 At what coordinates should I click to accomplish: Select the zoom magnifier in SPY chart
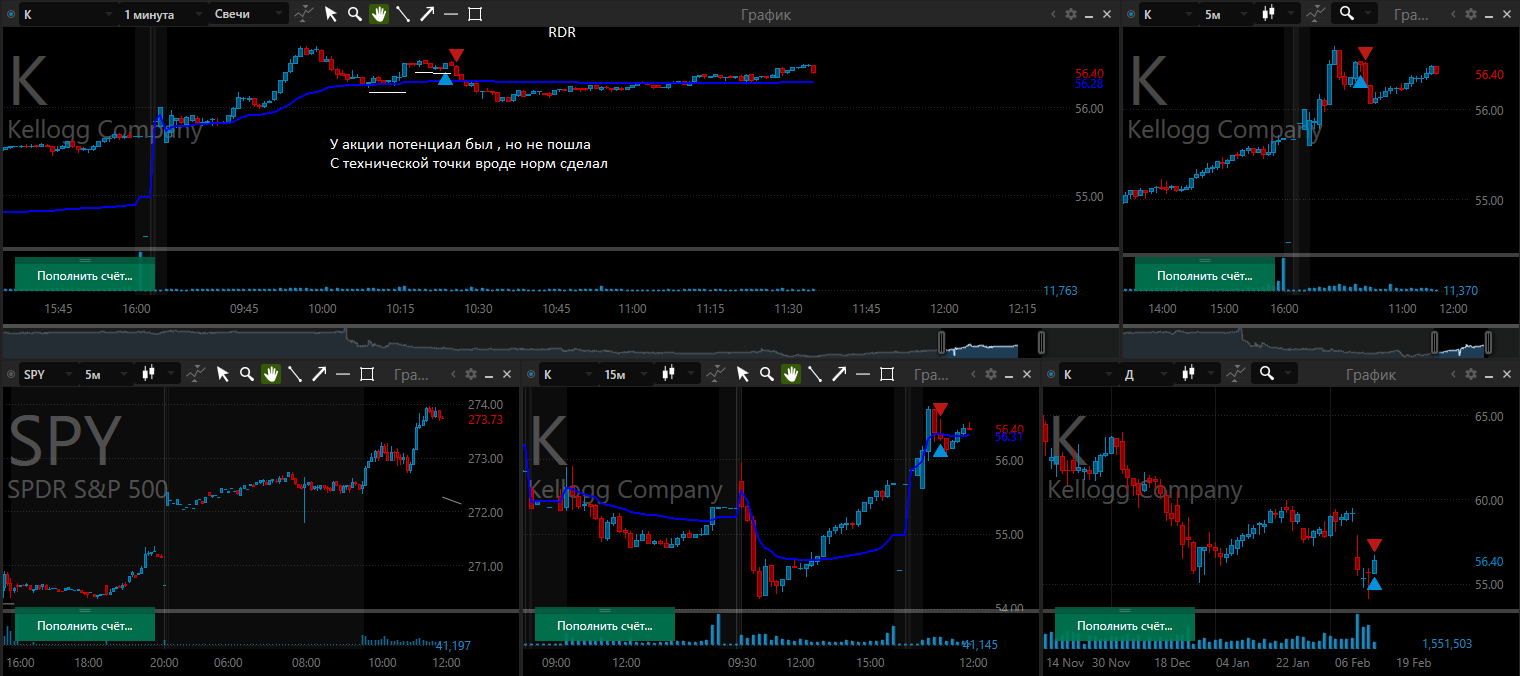click(x=246, y=374)
